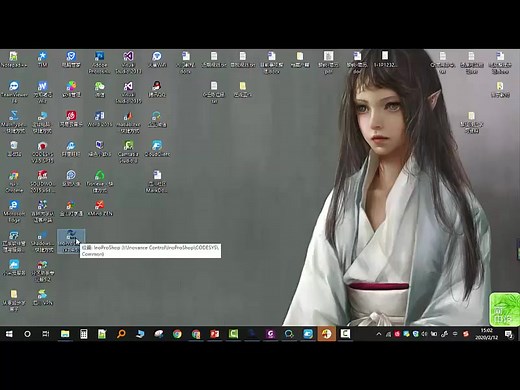Open the orange magnifier search taskbar icon
The image size is (520, 390).
(x=121, y=334)
